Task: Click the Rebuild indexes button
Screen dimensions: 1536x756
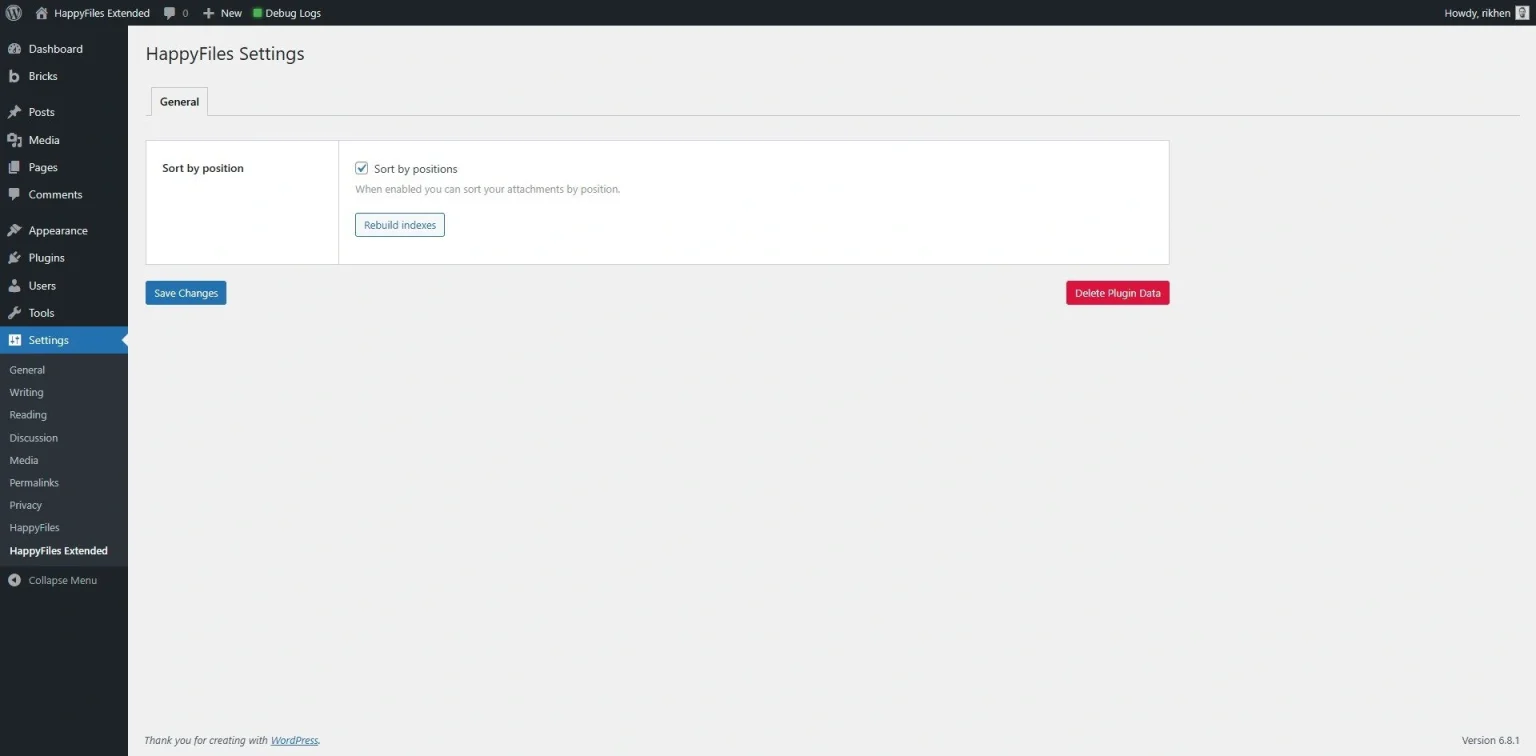Action: click(x=400, y=225)
